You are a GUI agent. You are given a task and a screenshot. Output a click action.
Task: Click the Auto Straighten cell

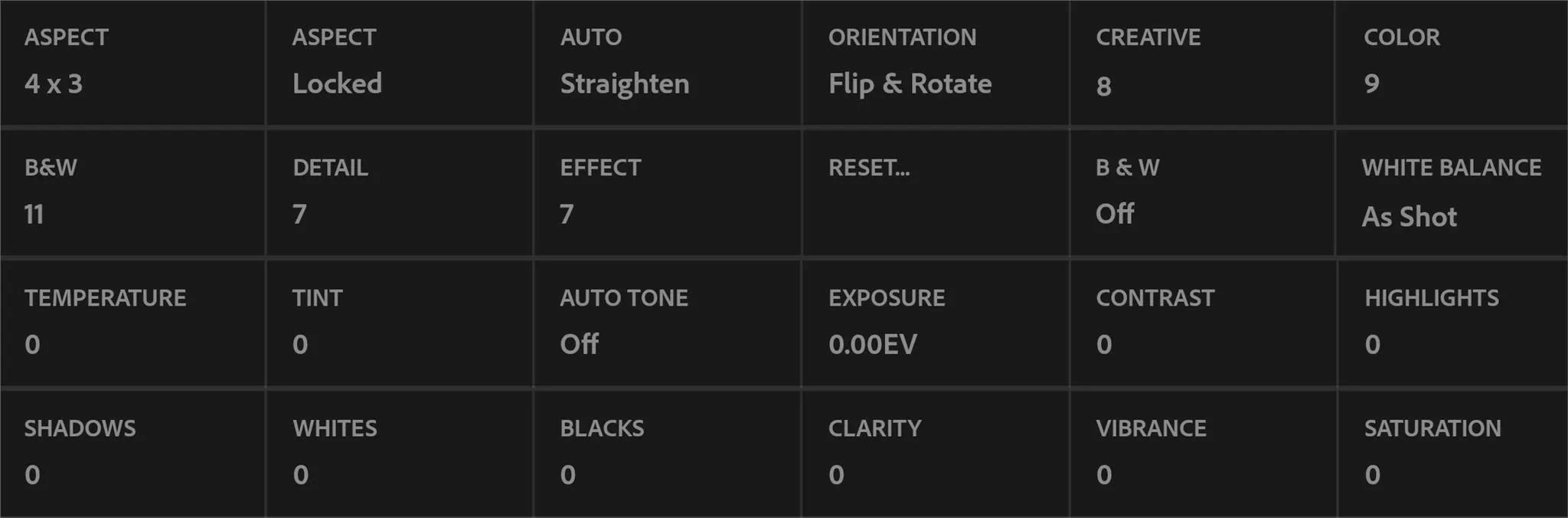668,62
